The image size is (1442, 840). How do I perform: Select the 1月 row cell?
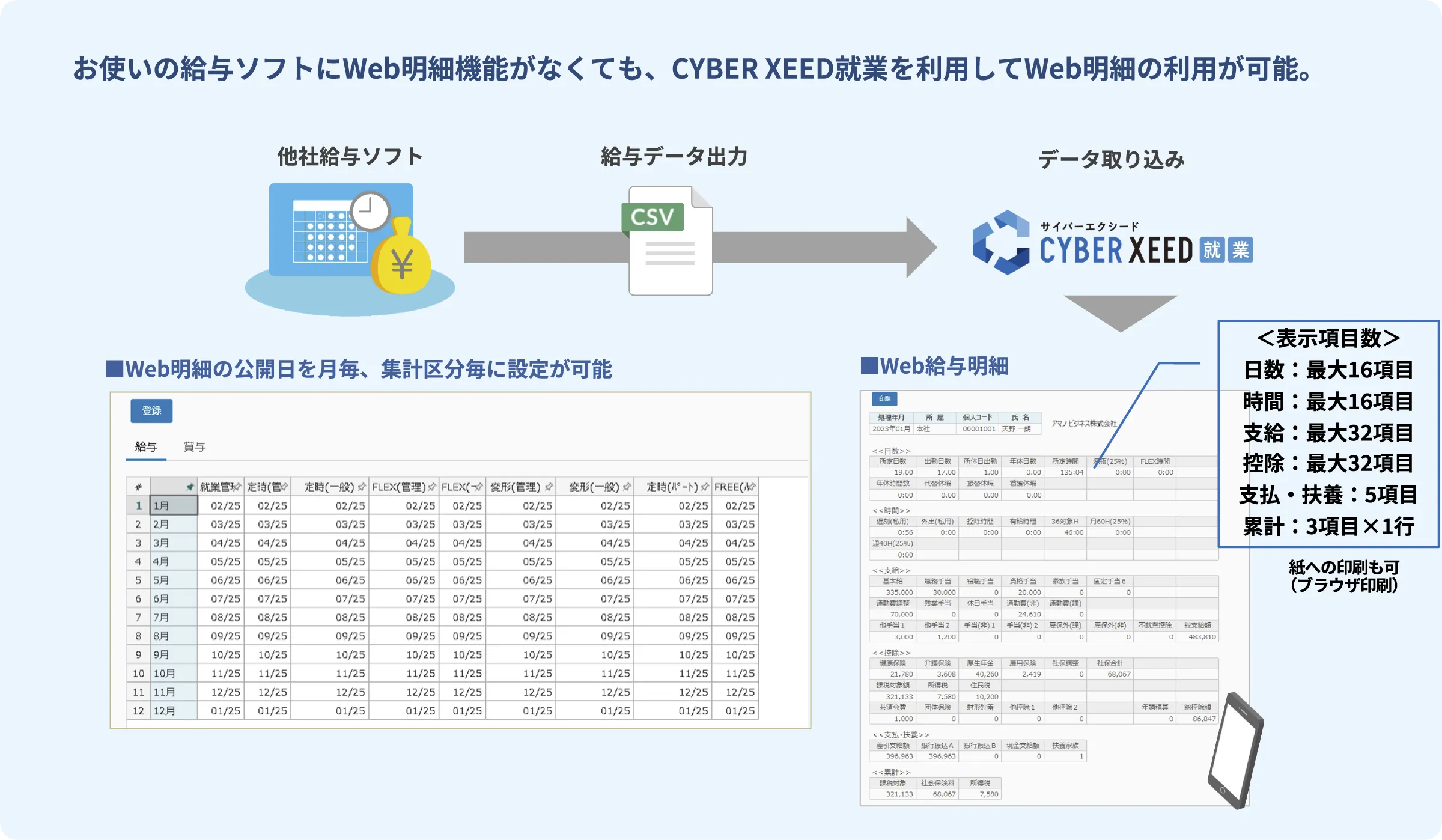[x=174, y=505]
